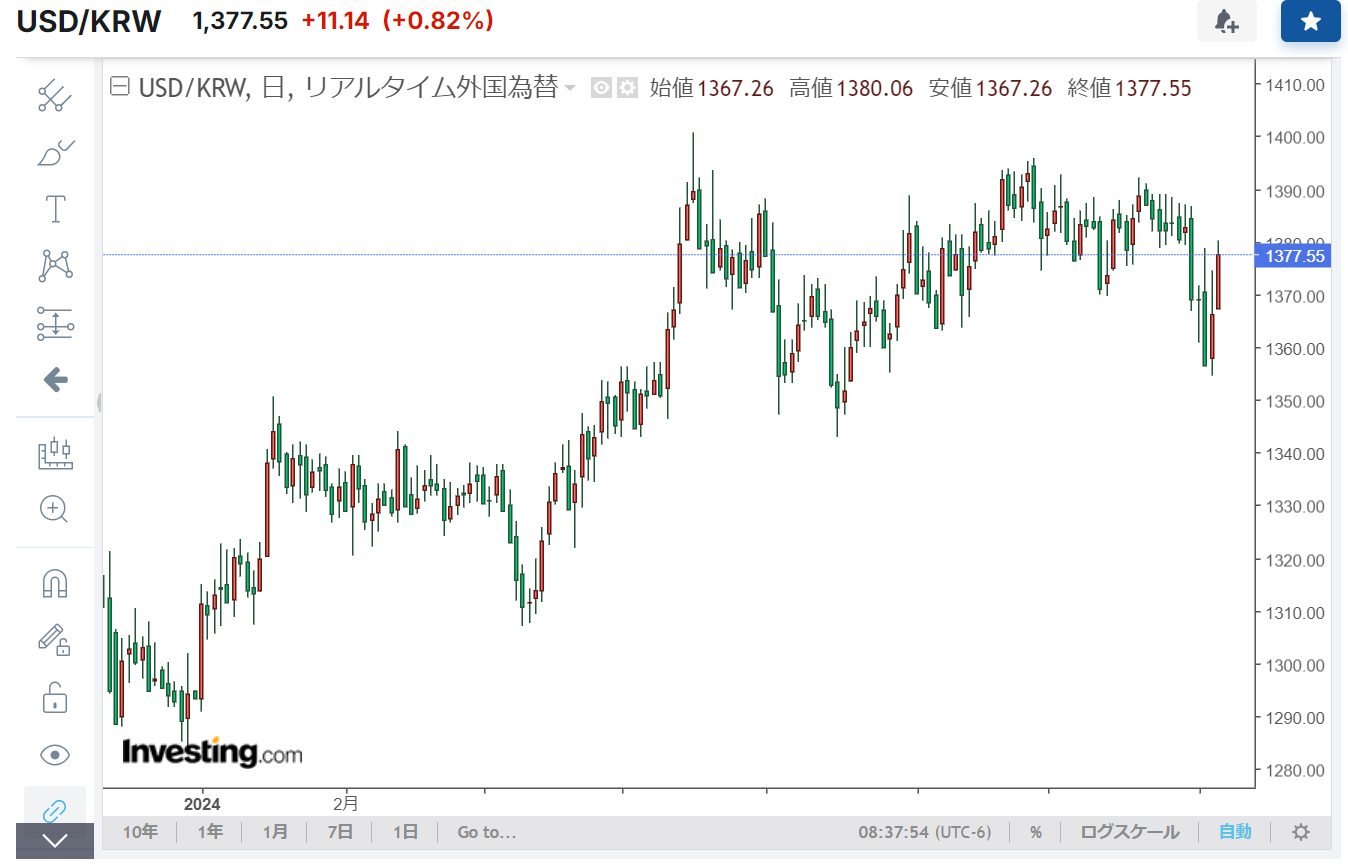Hide all drawings with eye icon
Viewport: 1348px width, 868px height.
55,754
